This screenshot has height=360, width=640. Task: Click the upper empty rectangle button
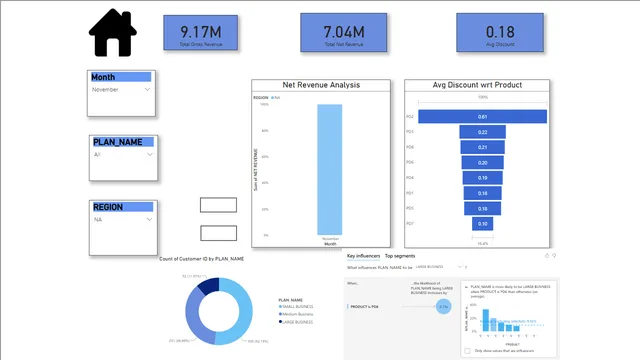pyautogui.click(x=218, y=205)
